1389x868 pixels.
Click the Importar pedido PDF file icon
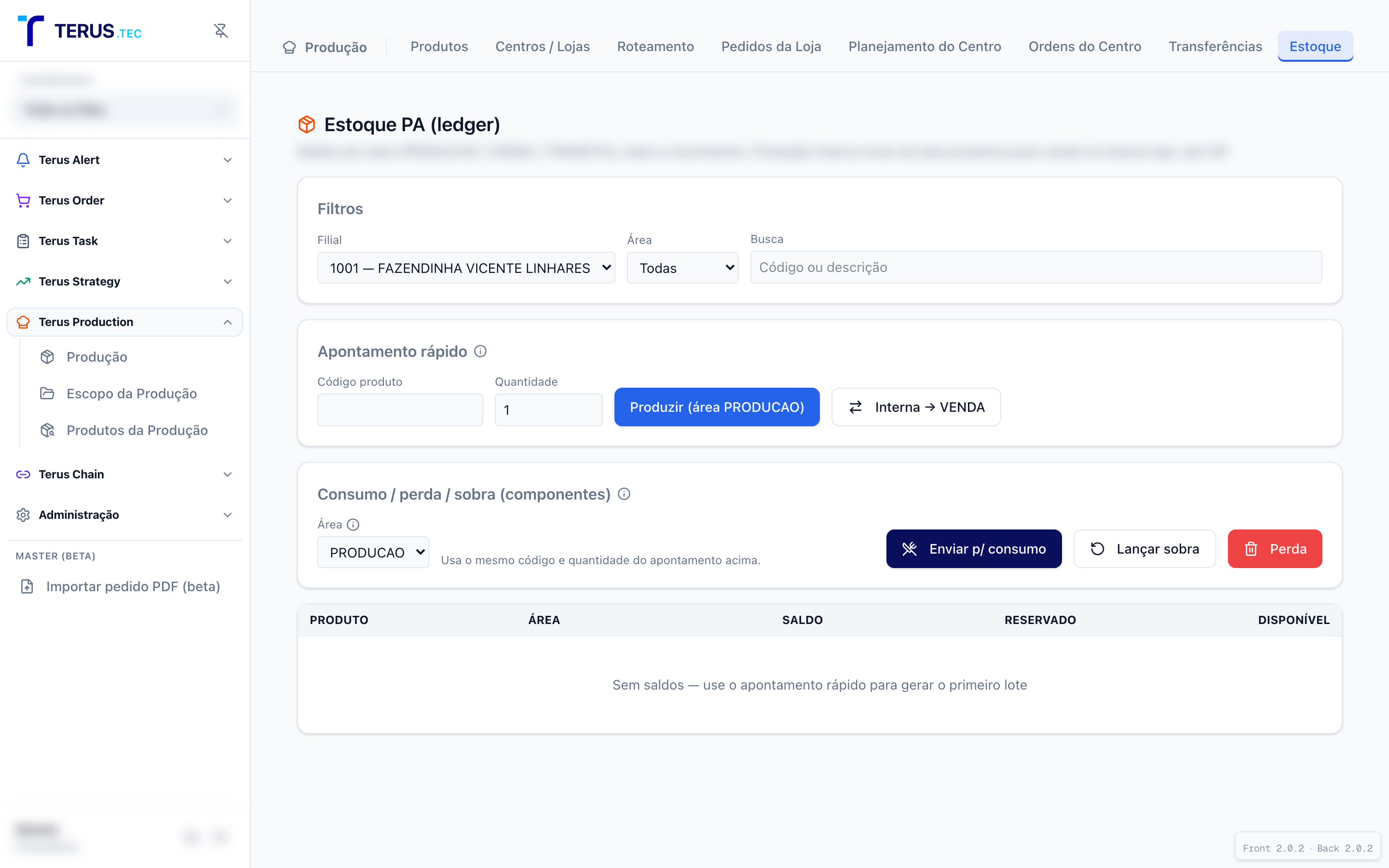tap(27, 587)
